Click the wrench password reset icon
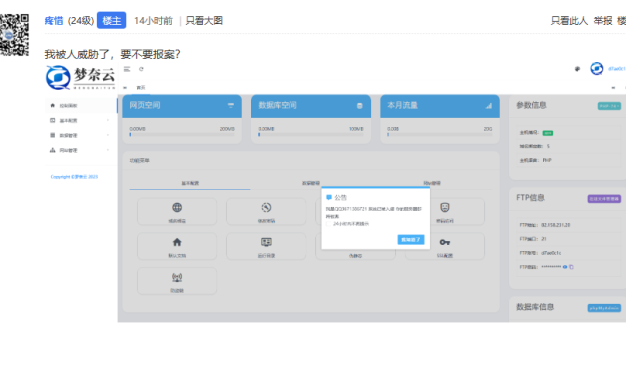The width and height of the screenshot is (626, 386). (266, 208)
